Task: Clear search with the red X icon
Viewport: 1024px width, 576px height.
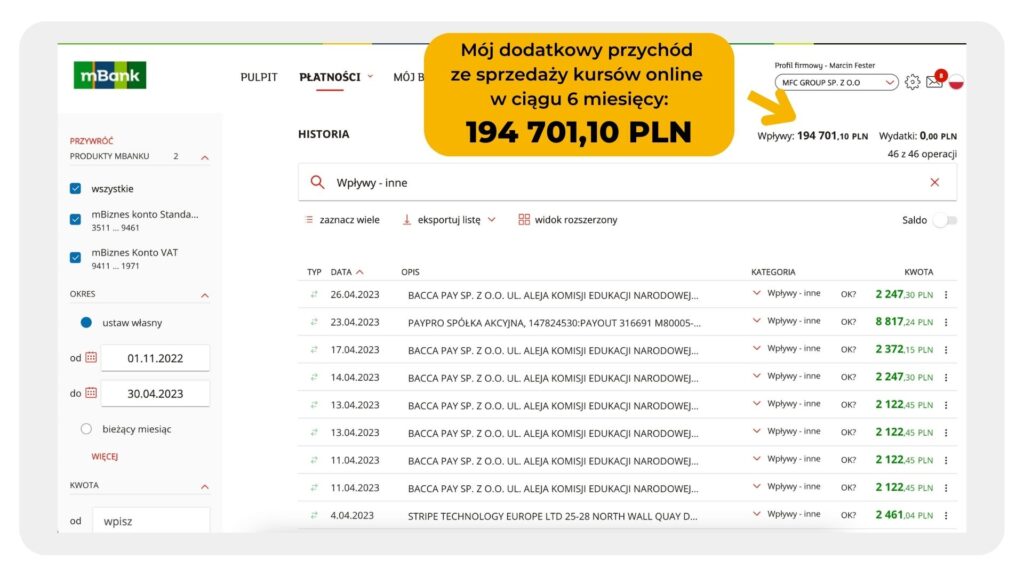Action: pos(935,182)
